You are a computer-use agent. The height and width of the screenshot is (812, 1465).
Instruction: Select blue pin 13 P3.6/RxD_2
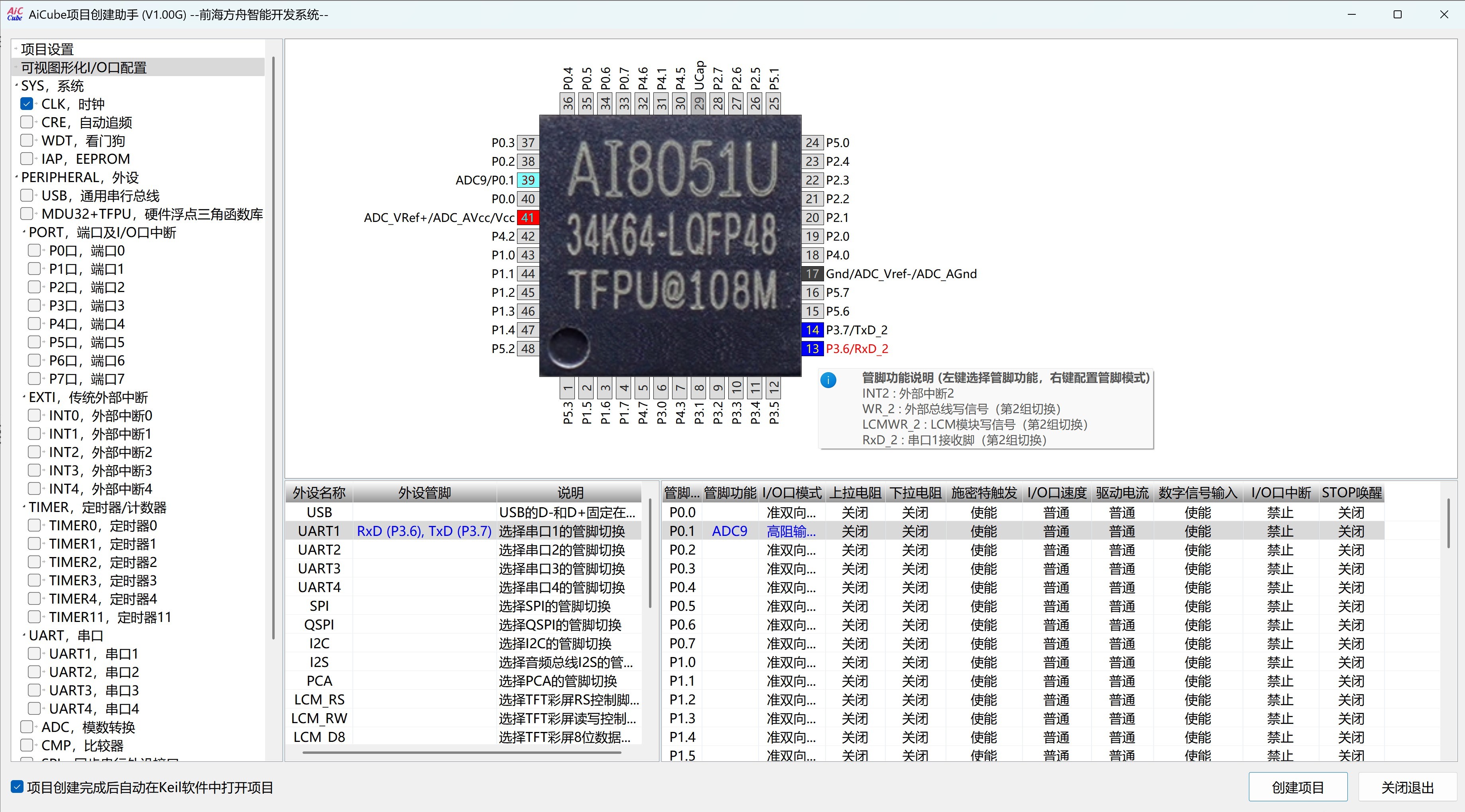[x=812, y=349]
